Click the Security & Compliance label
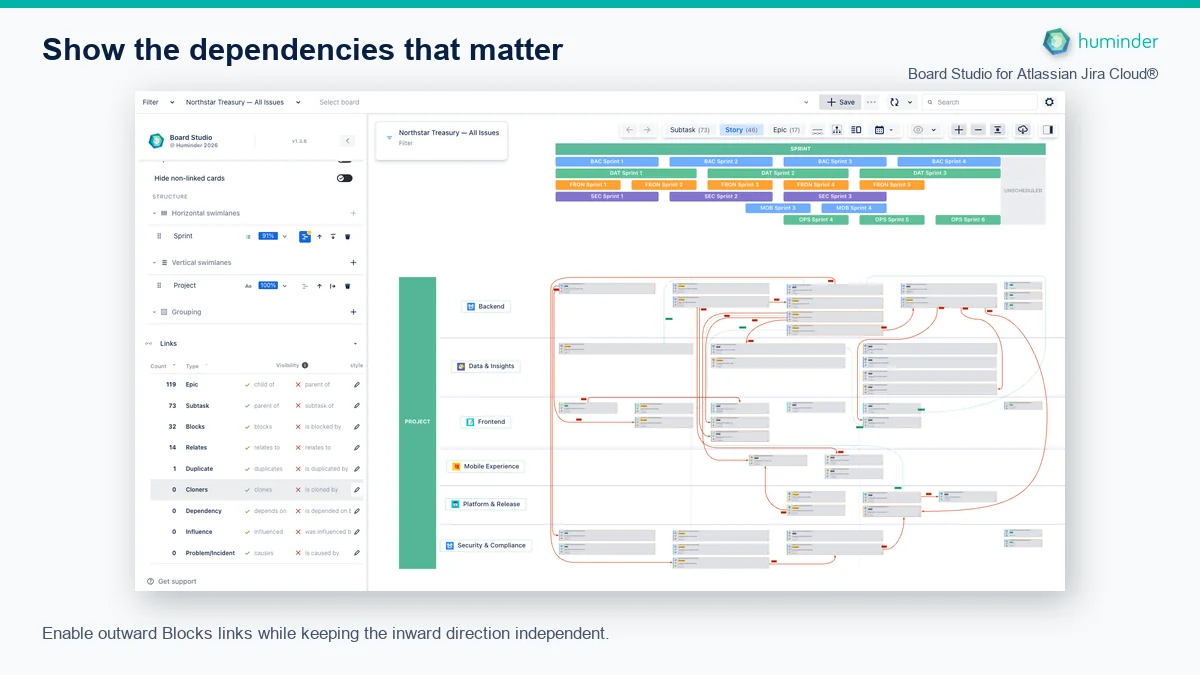 coord(486,546)
